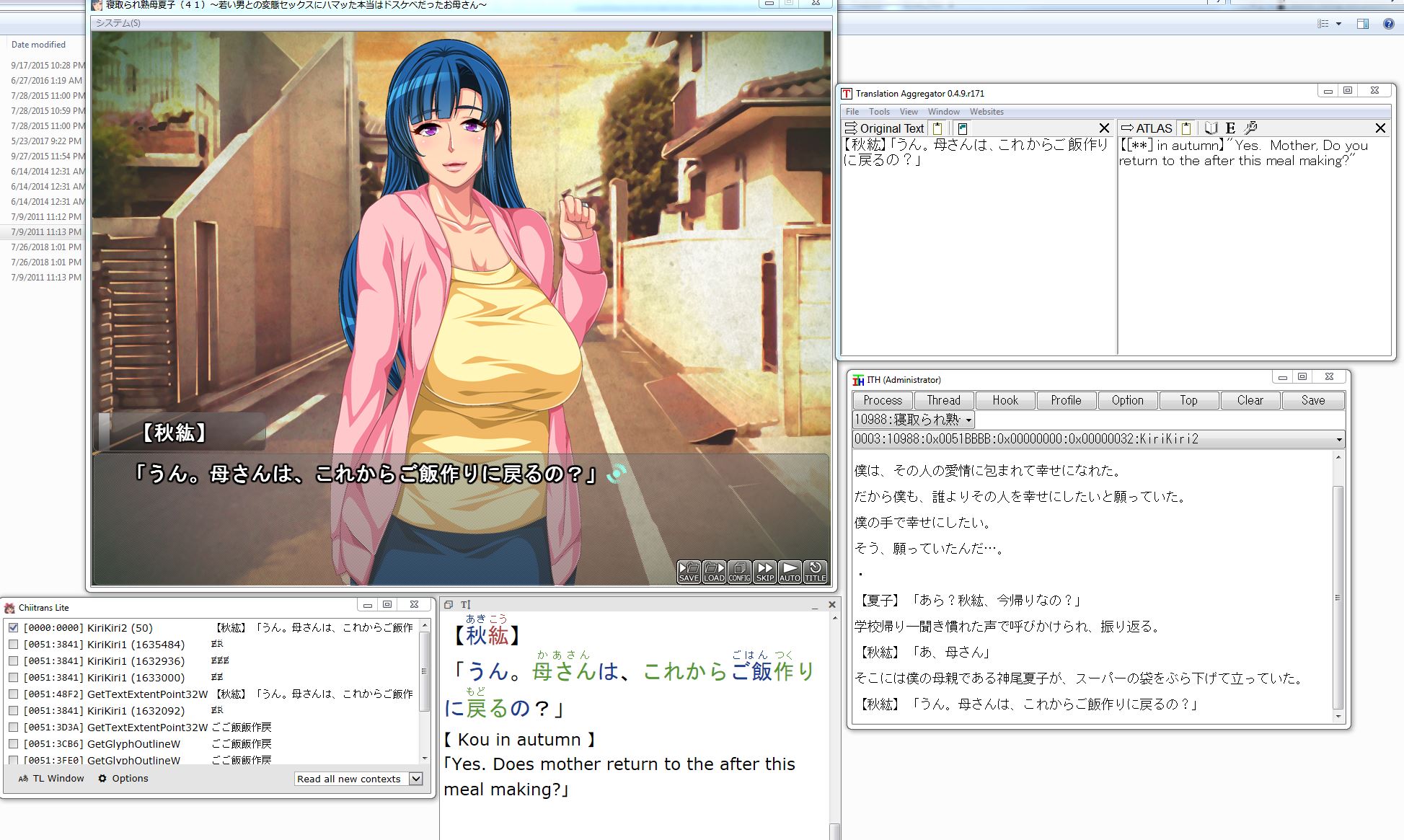Click the Translation Aggregator title icon
Viewport: 1404px width, 840px height.
click(847, 94)
